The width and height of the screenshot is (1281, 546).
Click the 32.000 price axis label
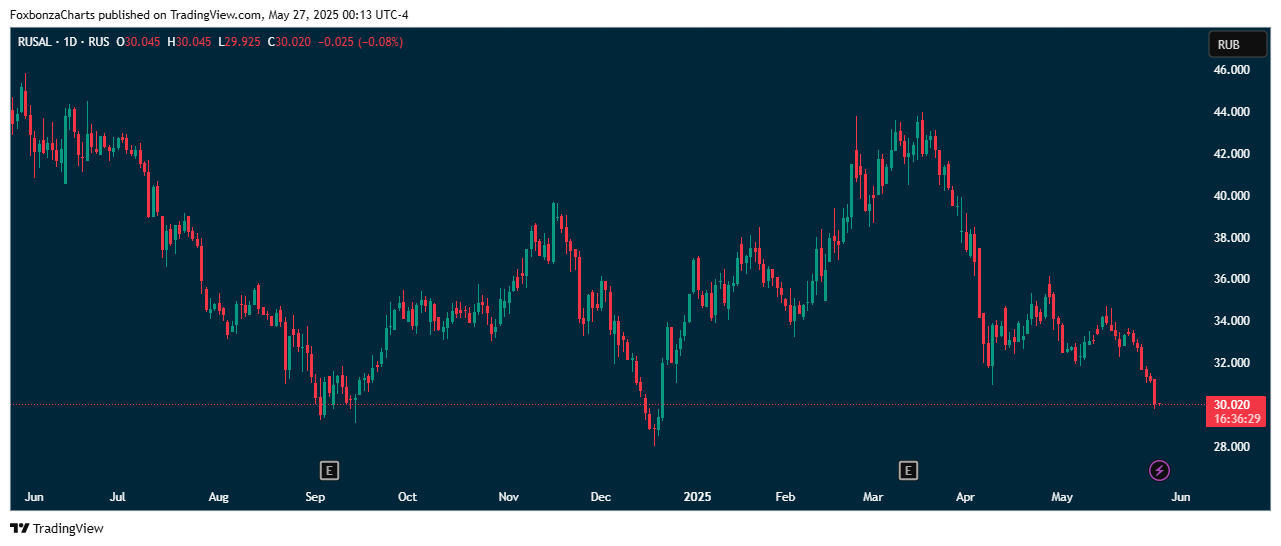pos(1232,363)
